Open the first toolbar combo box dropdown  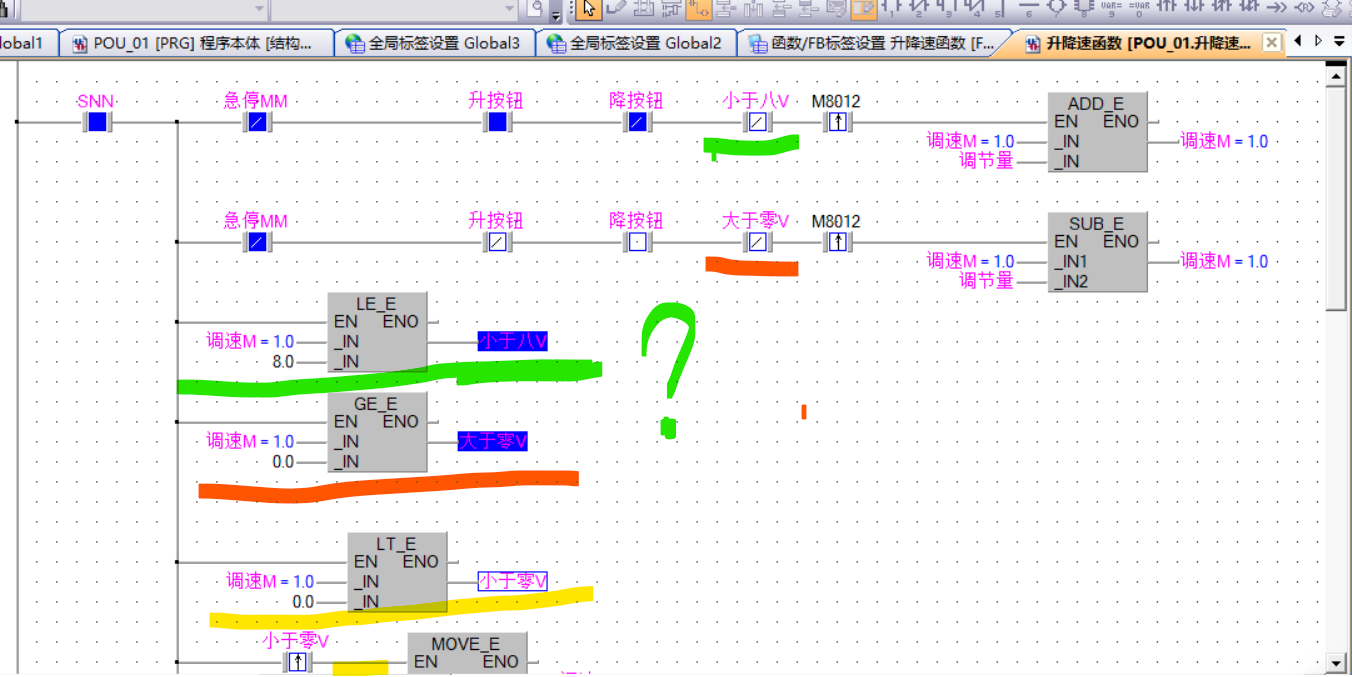(x=259, y=9)
